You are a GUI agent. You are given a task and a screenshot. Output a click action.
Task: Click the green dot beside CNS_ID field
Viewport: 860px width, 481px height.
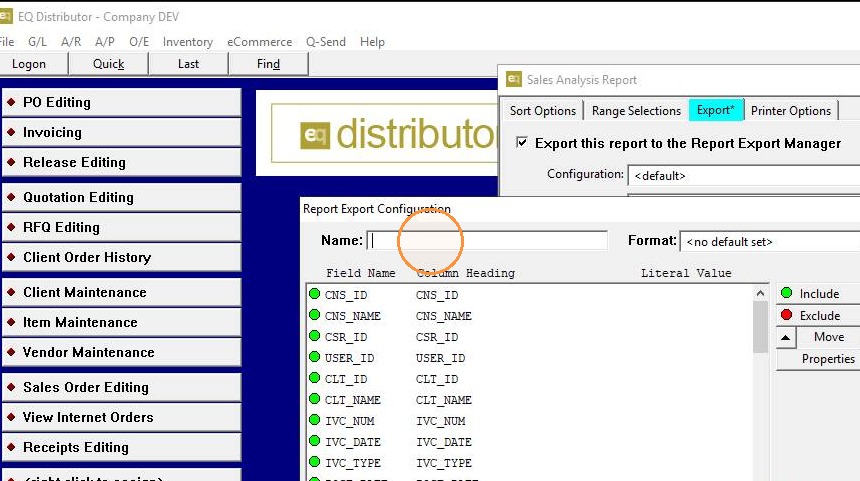314,294
